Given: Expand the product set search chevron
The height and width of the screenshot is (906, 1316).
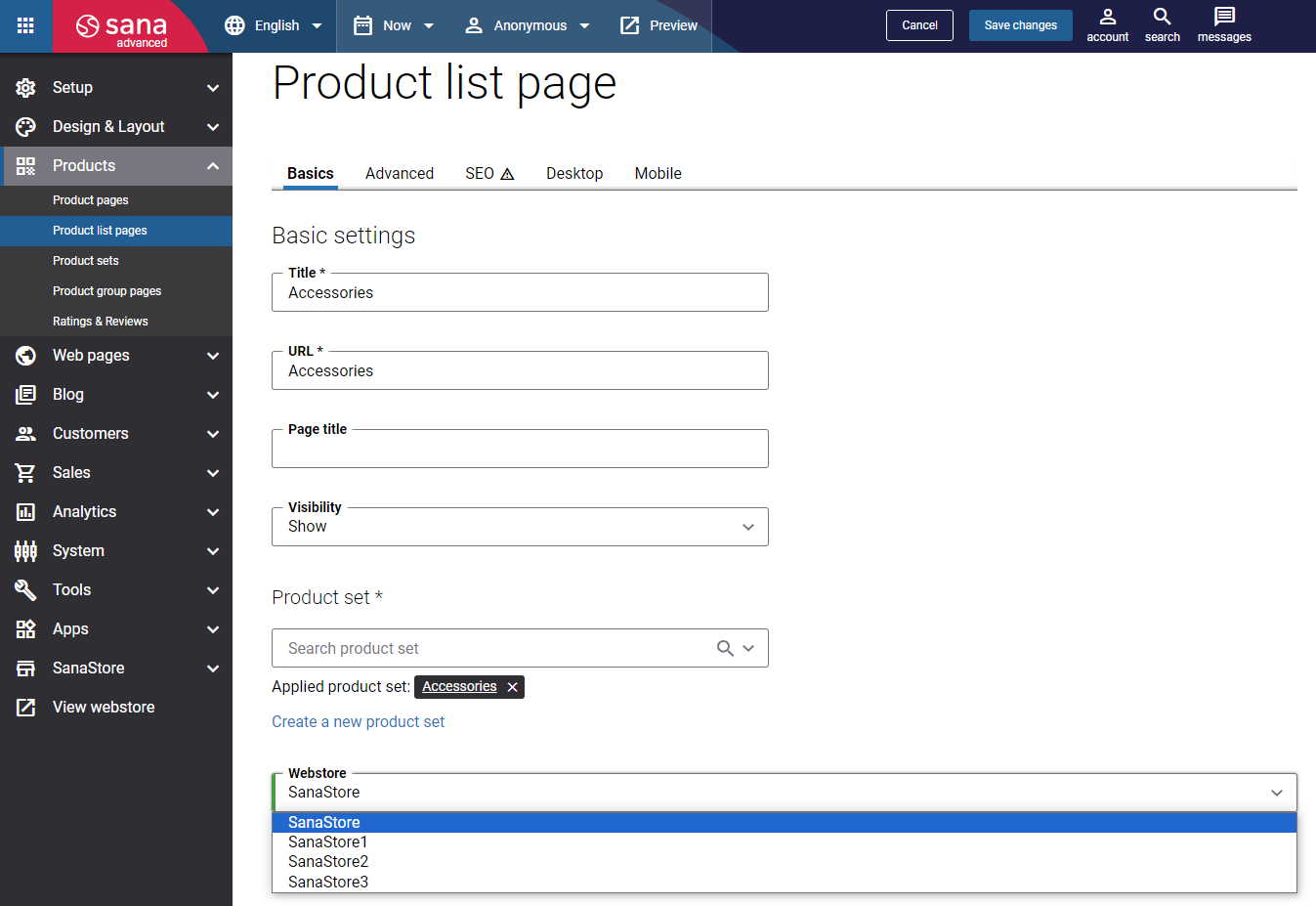Looking at the screenshot, I should pos(748,648).
